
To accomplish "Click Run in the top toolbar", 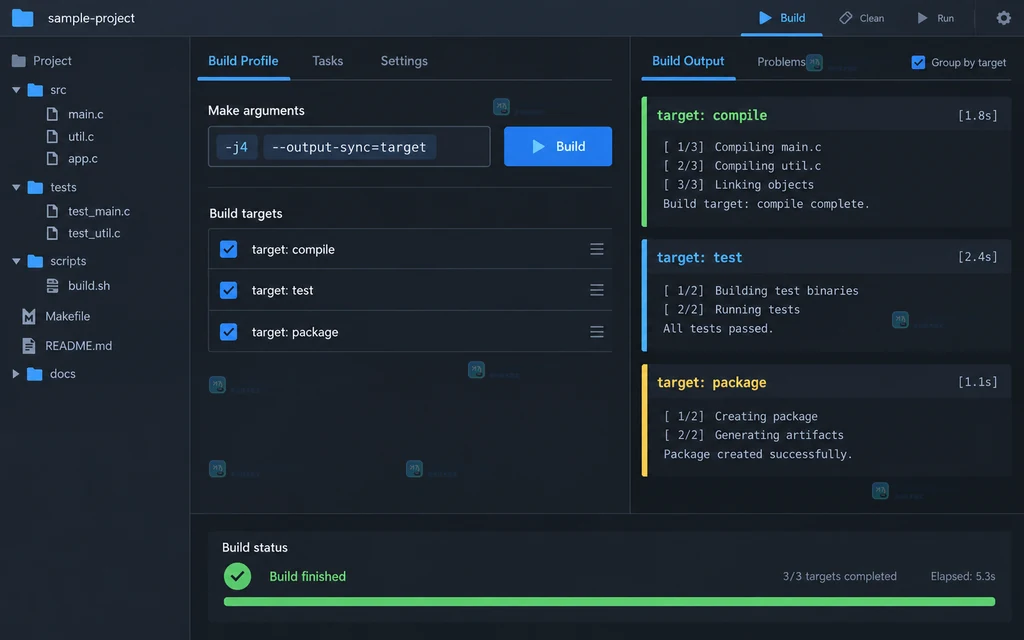I will tap(936, 18).
